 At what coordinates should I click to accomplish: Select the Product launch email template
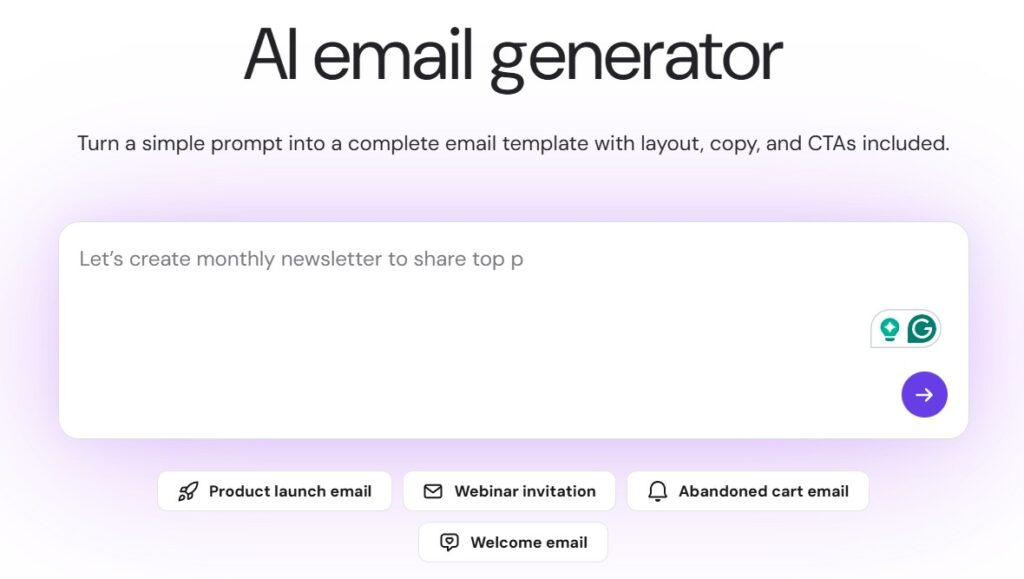[274, 490]
